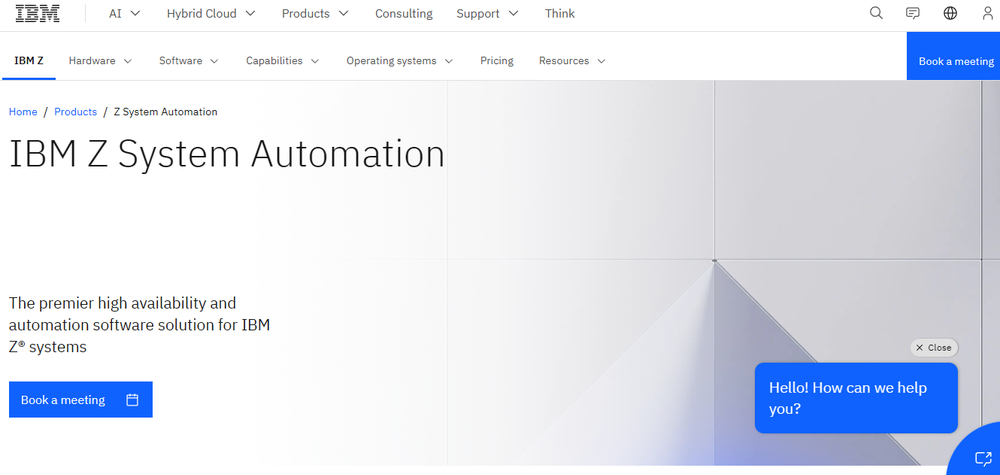Click the IBM Z System Automation heading
The width and height of the screenshot is (1000, 475).
click(226, 154)
